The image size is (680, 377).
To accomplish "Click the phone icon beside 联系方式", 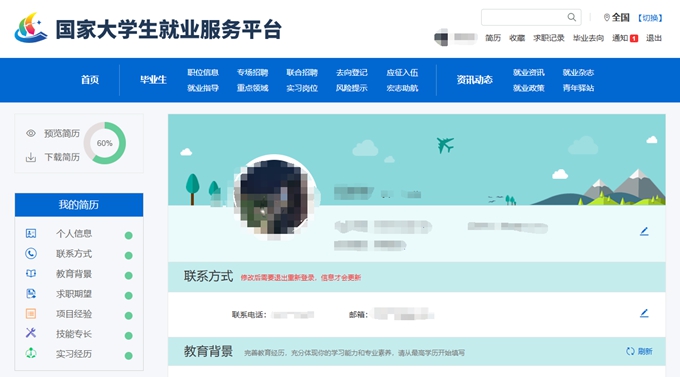I will 31,253.
